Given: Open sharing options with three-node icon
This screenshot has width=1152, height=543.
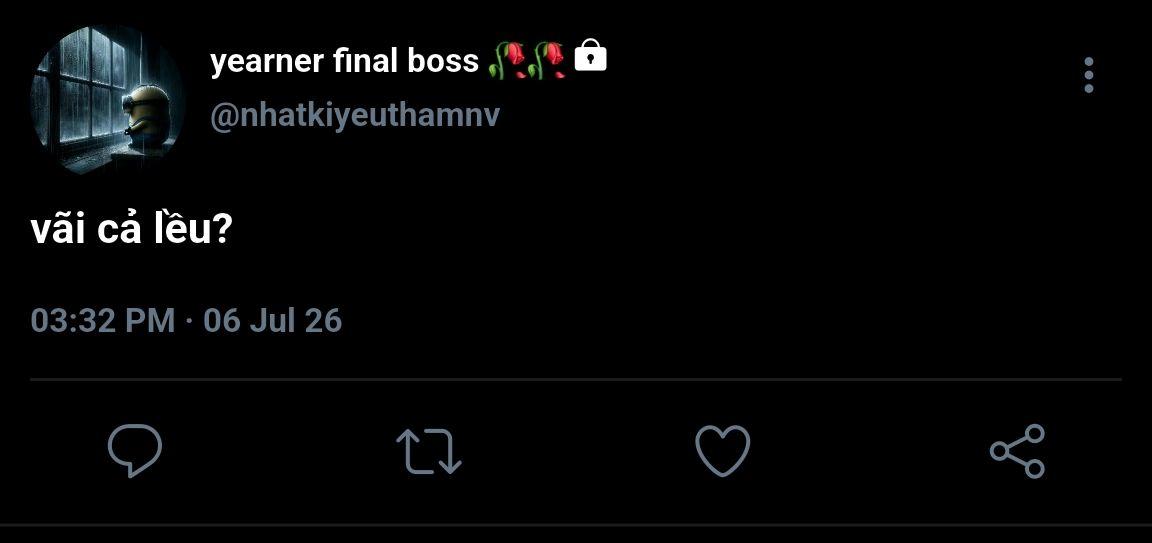Looking at the screenshot, I should click(1018, 450).
